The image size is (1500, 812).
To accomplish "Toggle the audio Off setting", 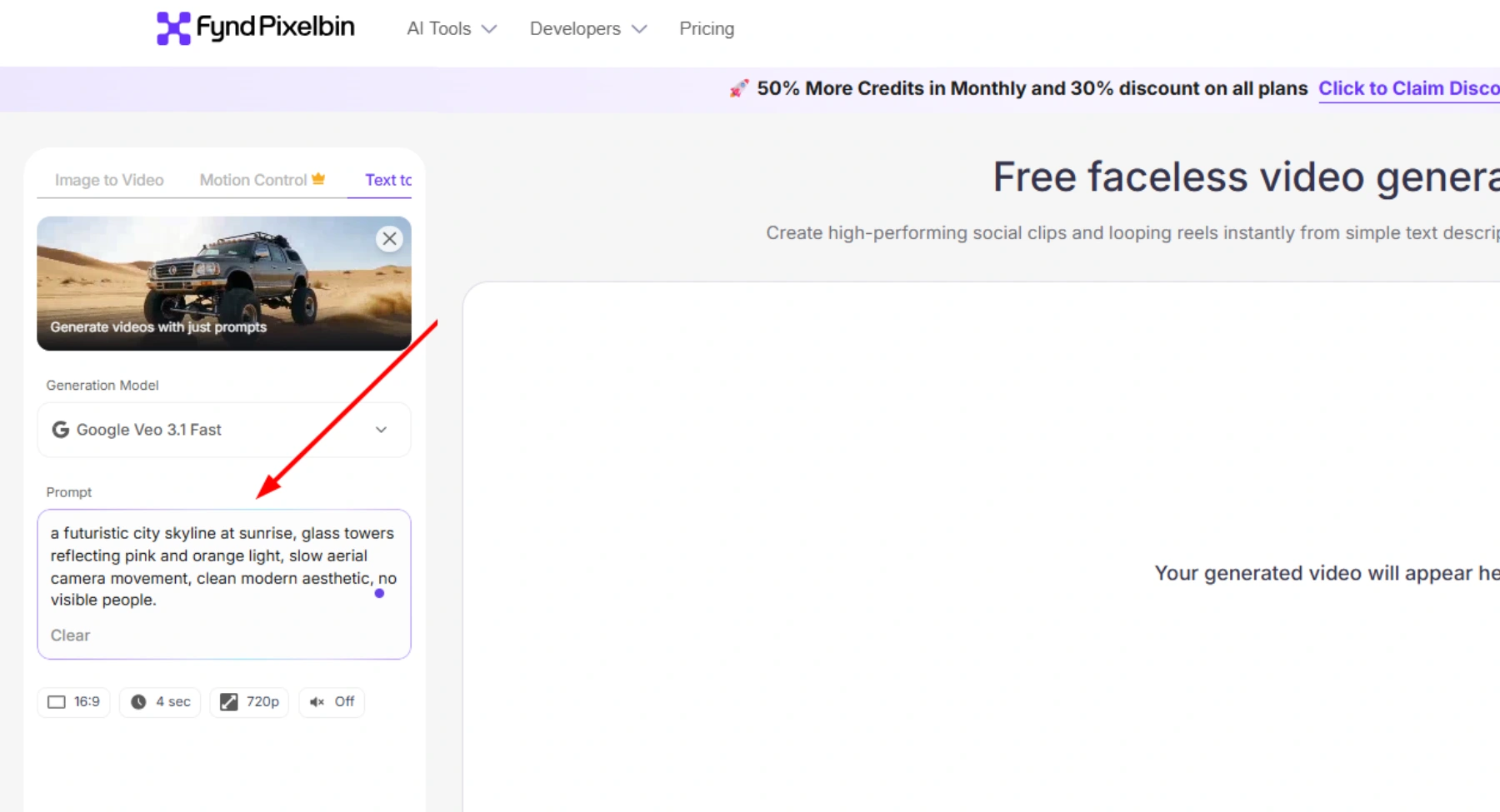I will coord(332,702).
